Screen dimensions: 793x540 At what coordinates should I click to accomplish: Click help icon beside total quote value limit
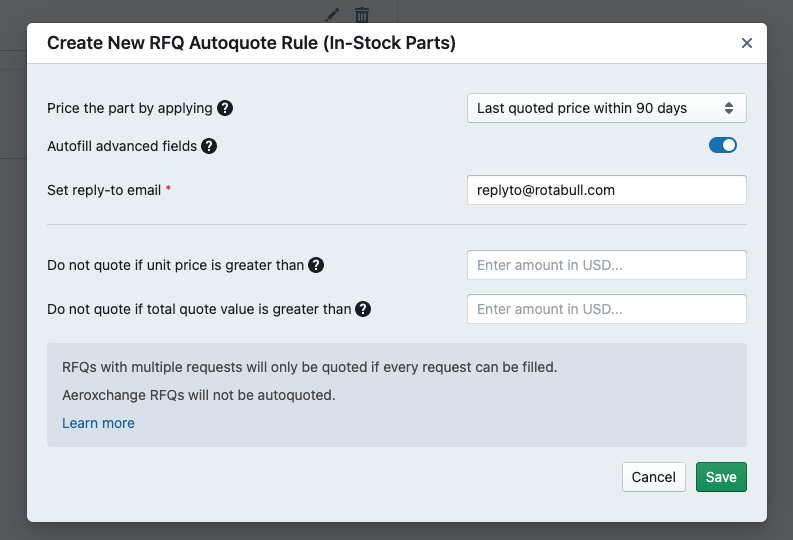point(363,309)
